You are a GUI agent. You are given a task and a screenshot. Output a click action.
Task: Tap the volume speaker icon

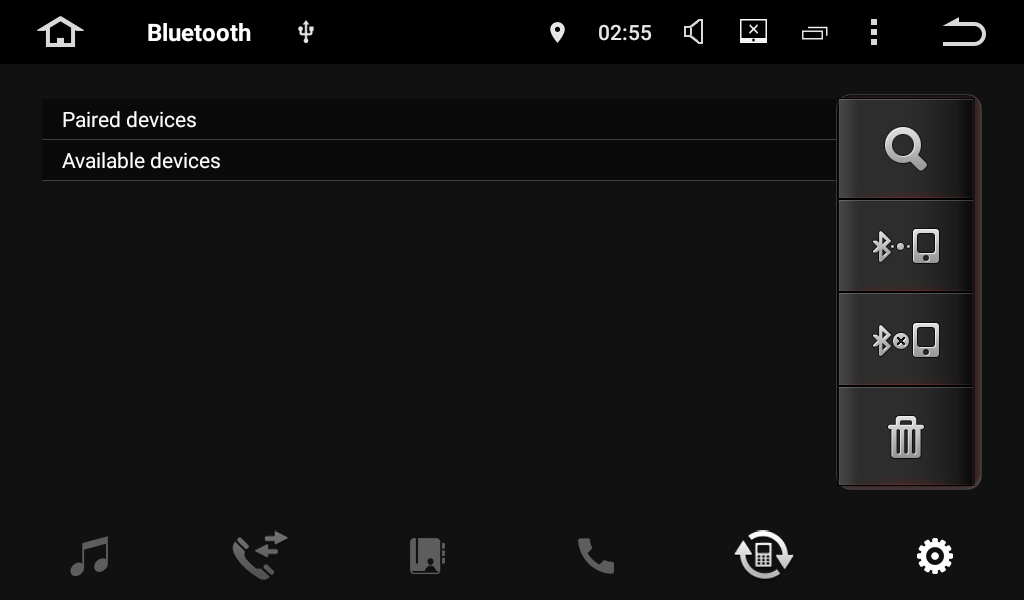(x=694, y=32)
